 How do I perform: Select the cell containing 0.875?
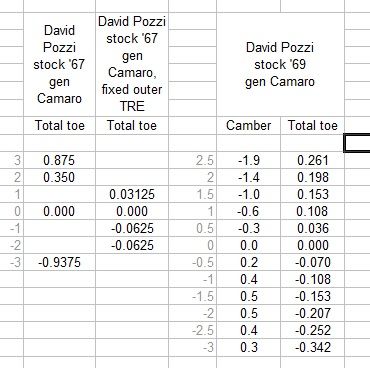tap(59, 160)
